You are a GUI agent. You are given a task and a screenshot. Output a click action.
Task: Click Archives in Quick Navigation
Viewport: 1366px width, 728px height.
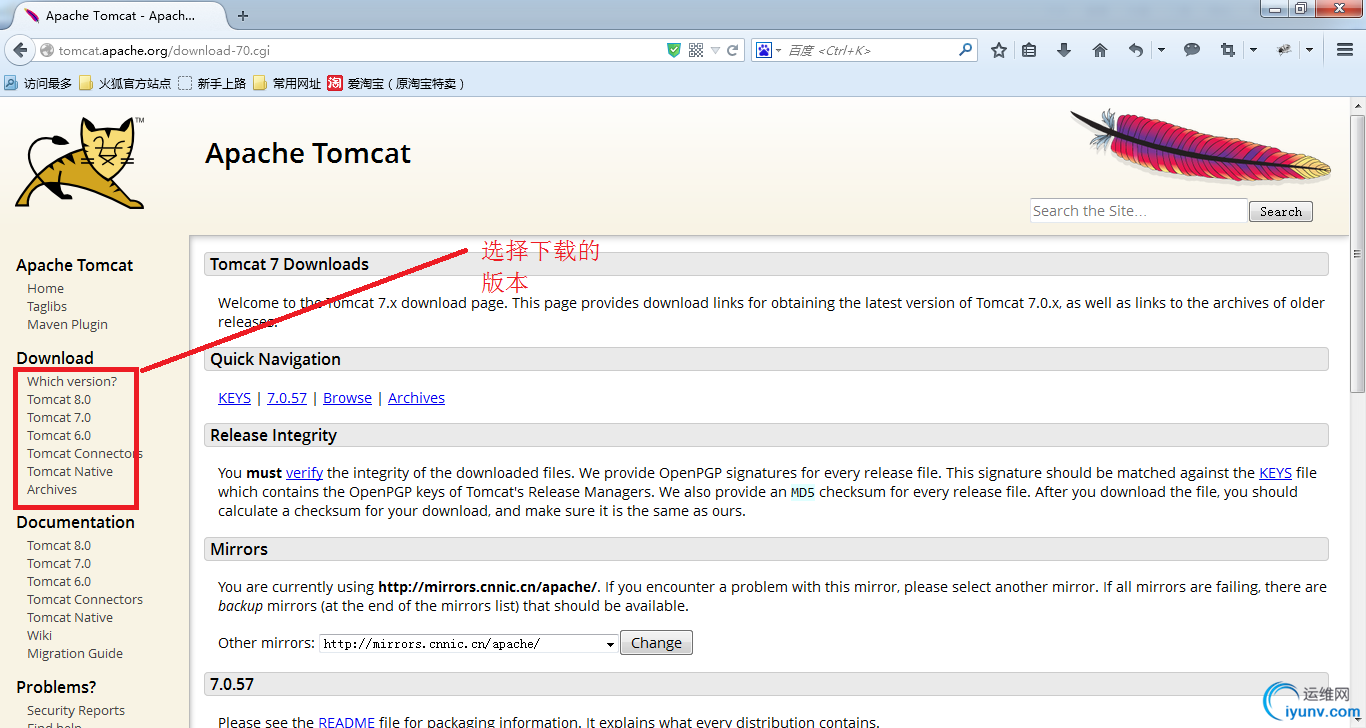tap(416, 398)
